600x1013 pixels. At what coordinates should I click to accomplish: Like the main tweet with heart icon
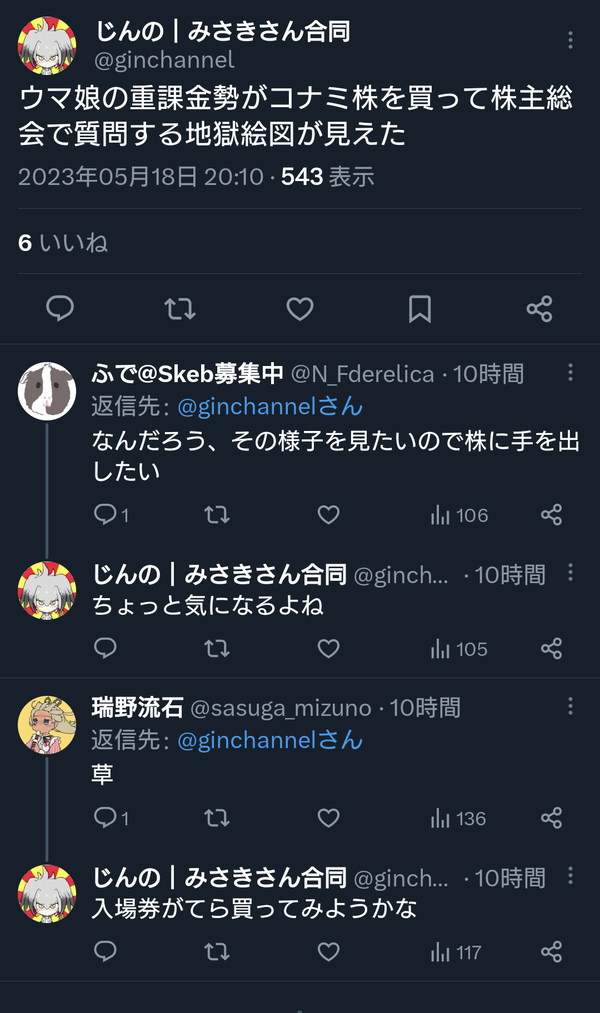(x=300, y=309)
